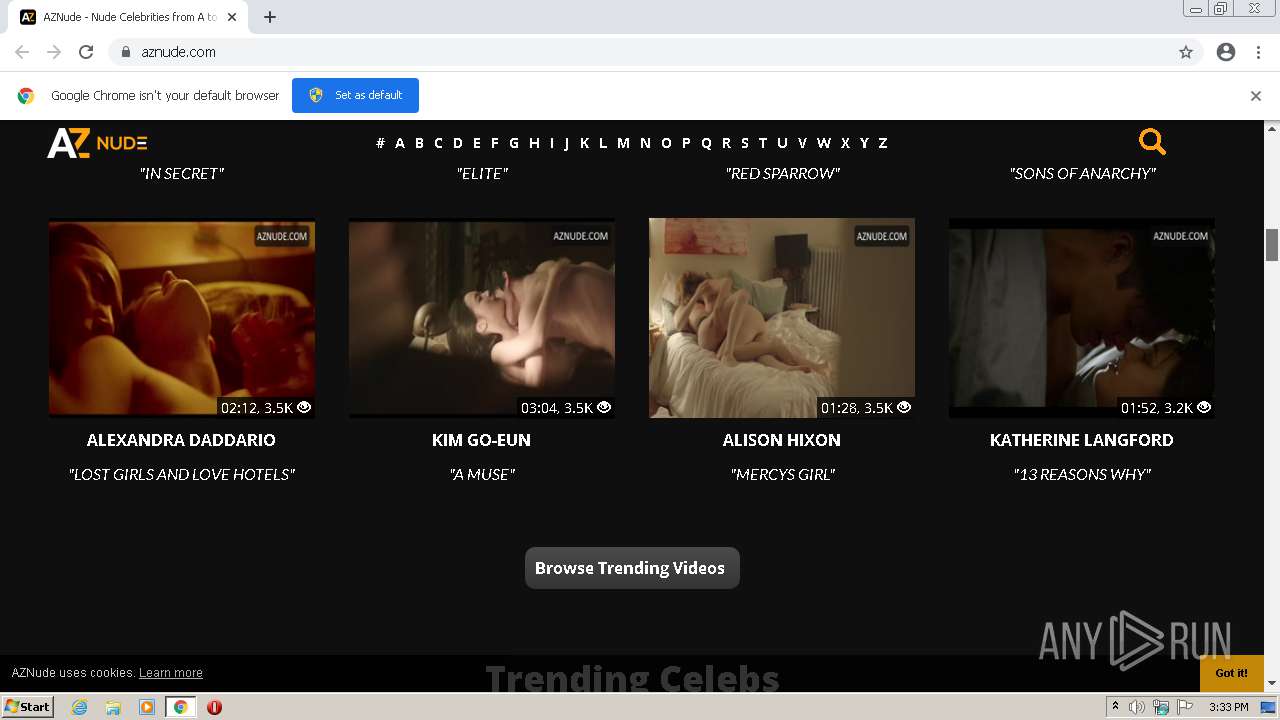Click the scrollbar up arrow
The width and height of the screenshot is (1280, 720).
tap(1272, 128)
